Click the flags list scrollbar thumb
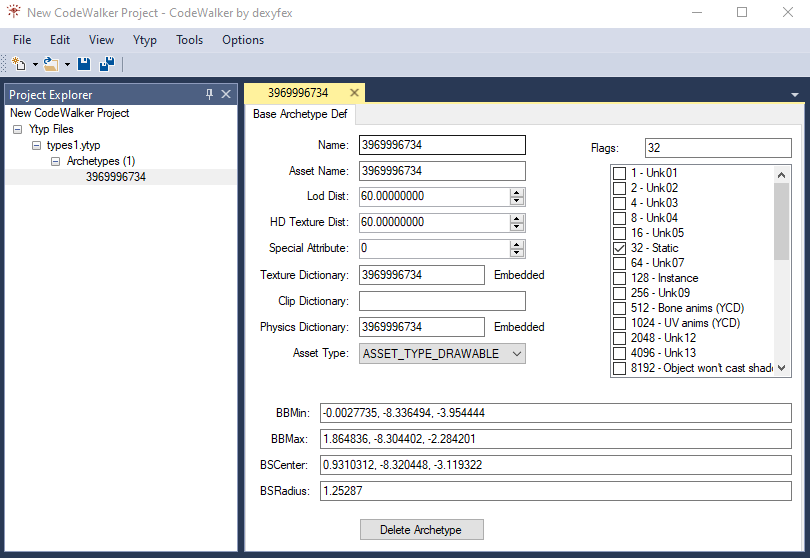The width and height of the screenshot is (810, 558). 782,221
